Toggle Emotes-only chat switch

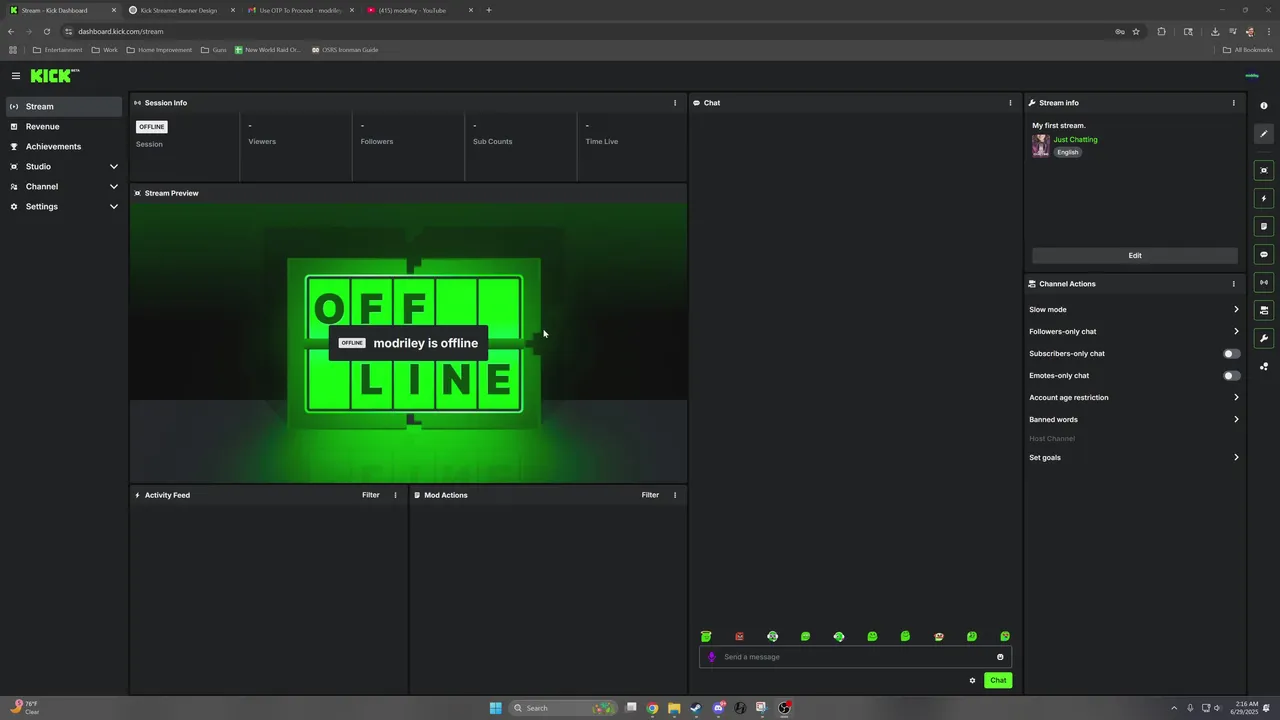coord(1232,376)
